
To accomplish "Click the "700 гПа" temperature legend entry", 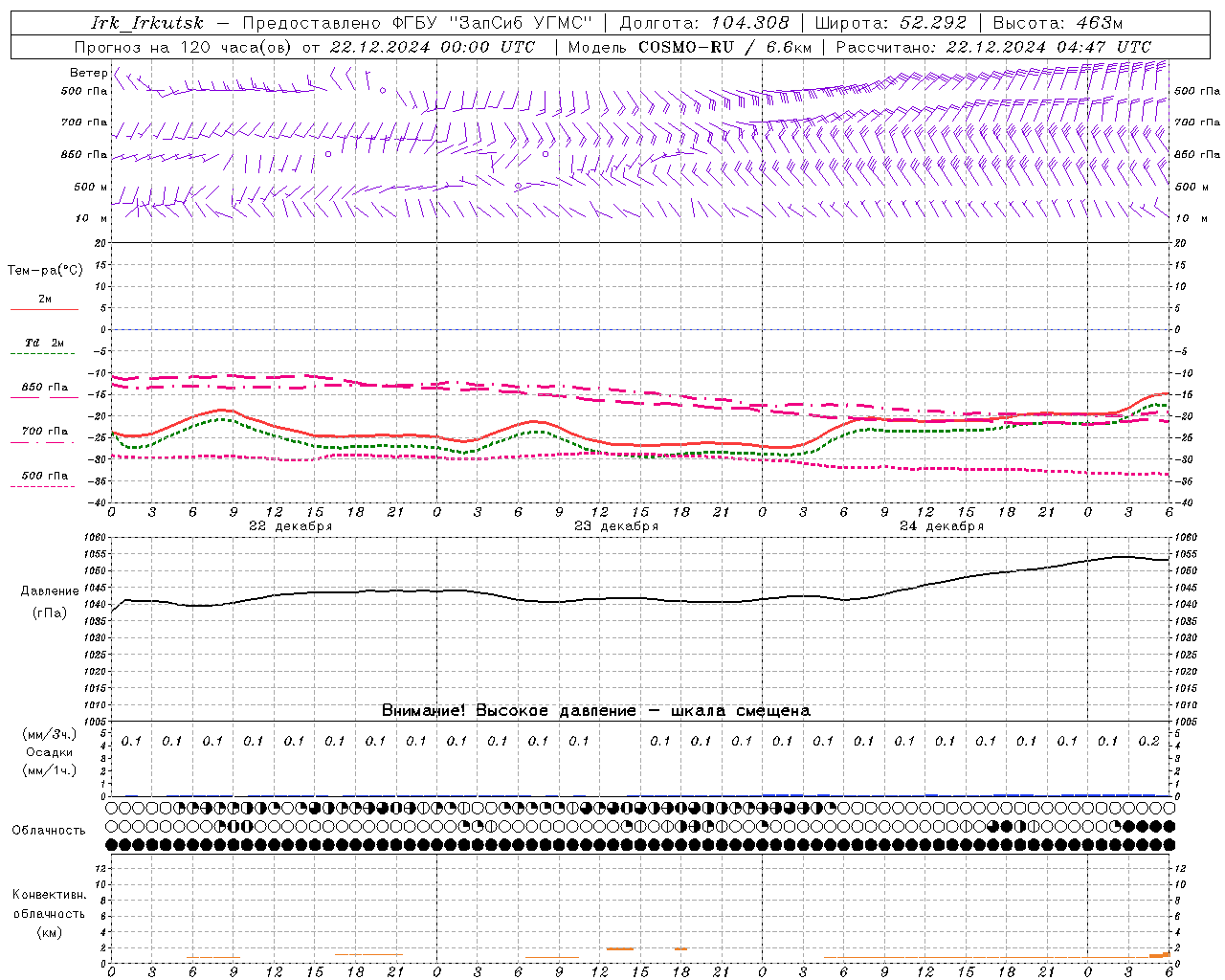I will 45,432.
